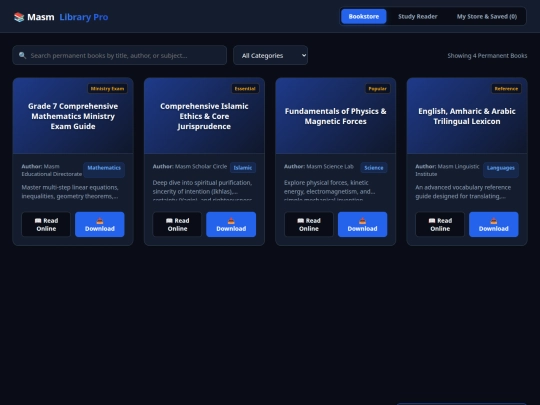This screenshot has width=540, height=405.
Task: Click the 'Master multi-step linear equations' description
Action: (x=70, y=192)
